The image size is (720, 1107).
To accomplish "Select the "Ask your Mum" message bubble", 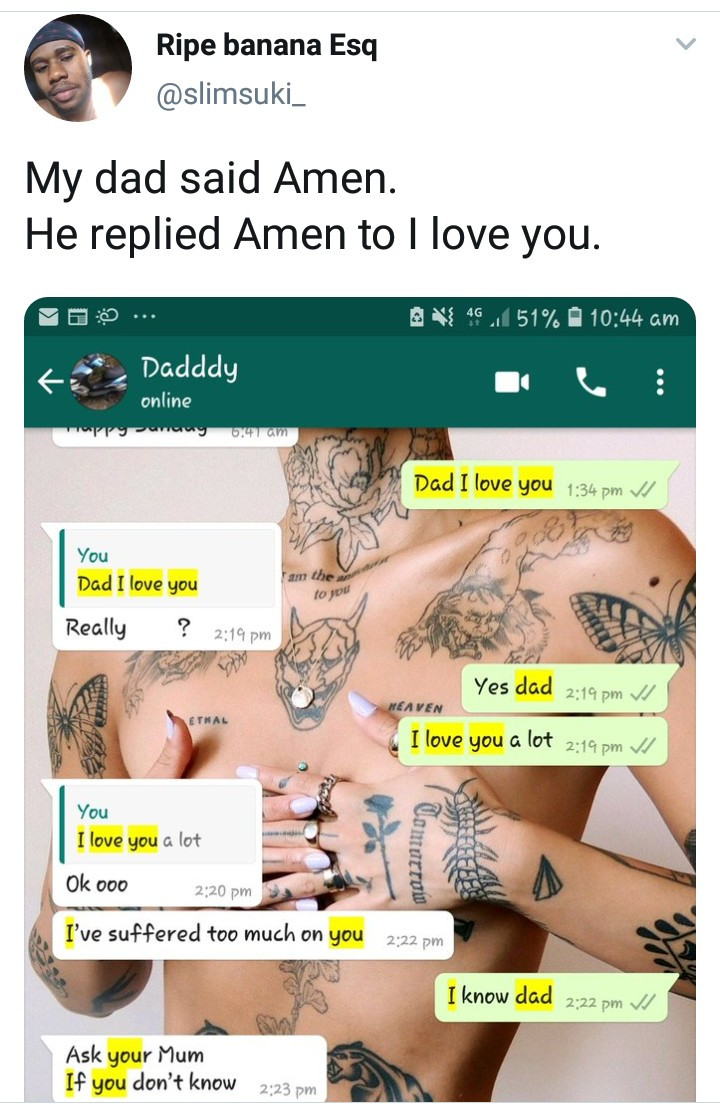I will (189, 1069).
